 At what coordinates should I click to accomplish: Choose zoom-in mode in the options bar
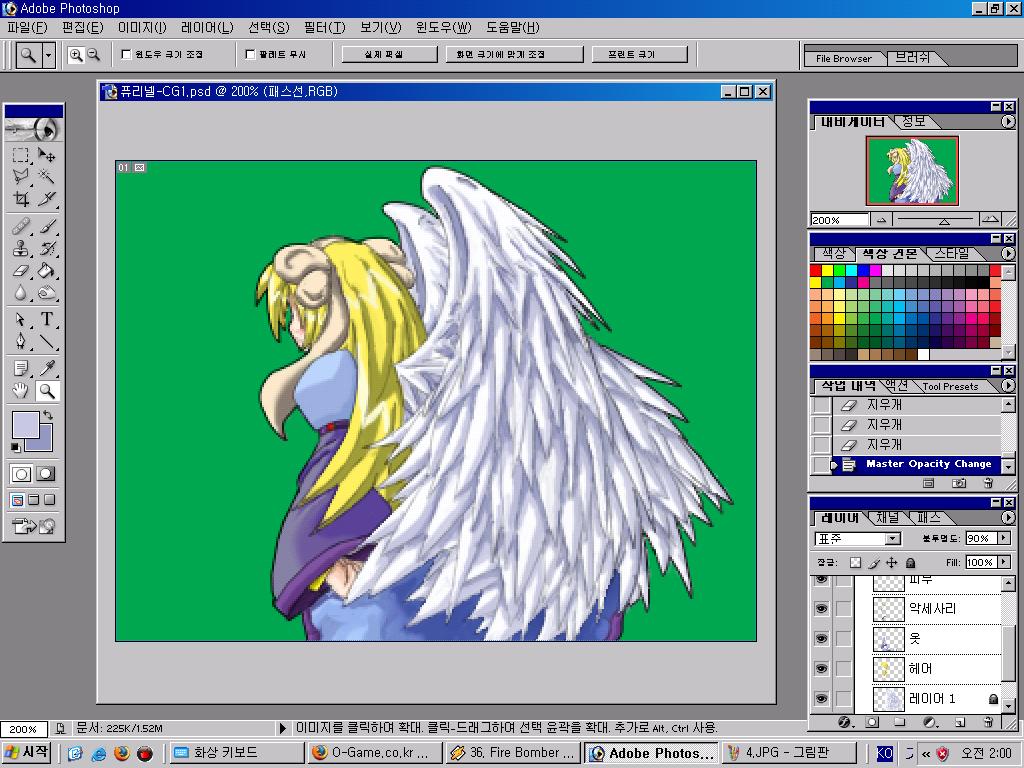[x=76, y=55]
